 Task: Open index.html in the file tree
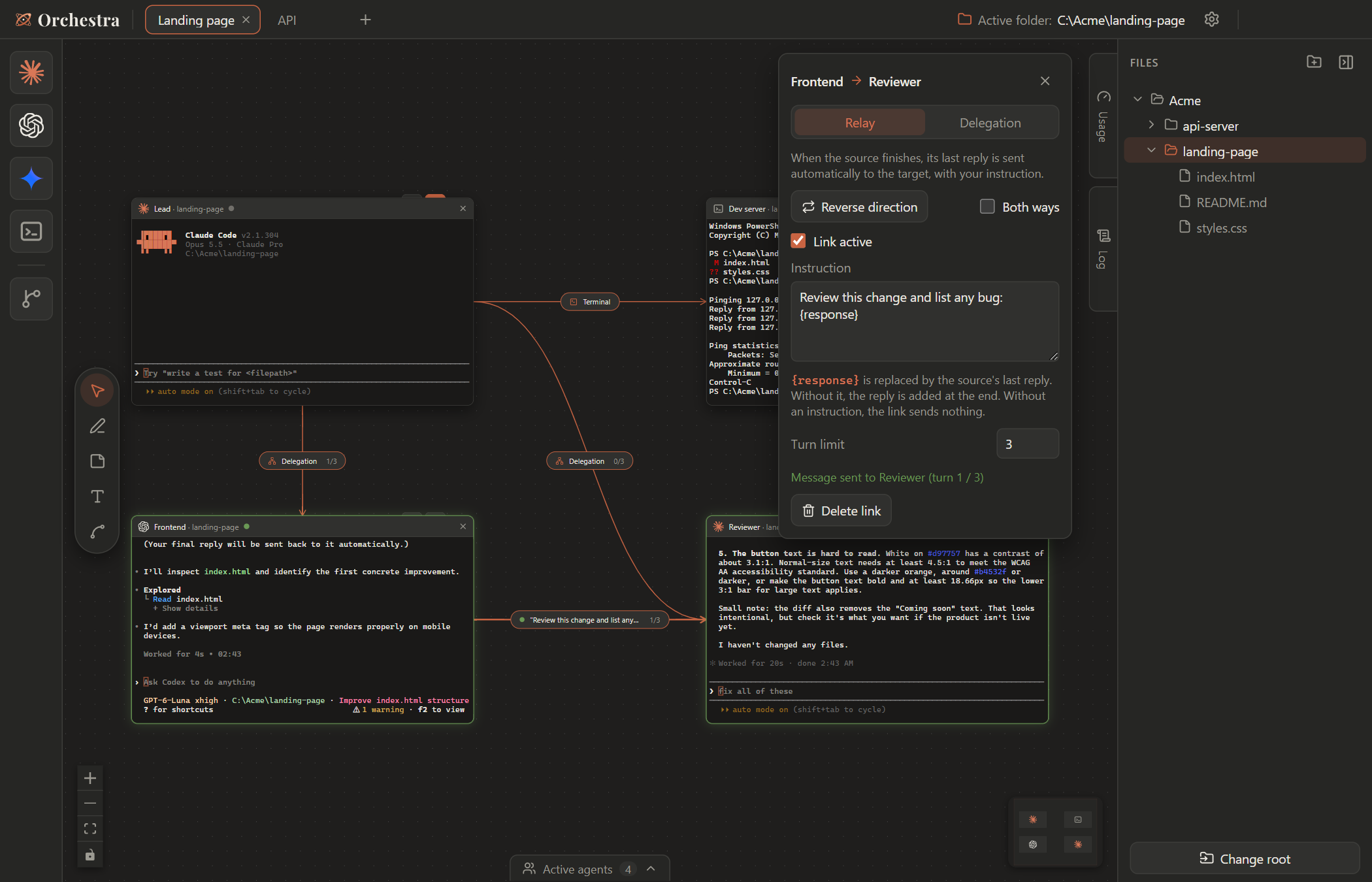[1225, 176]
